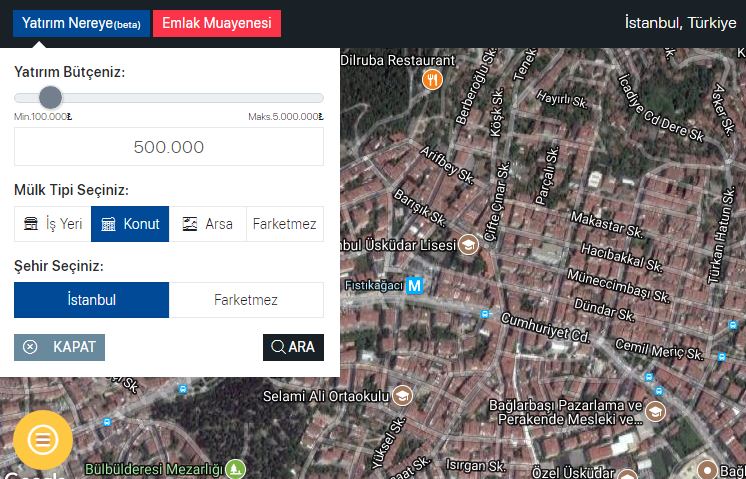746x479 pixels.
Task: Click the Fıstıkağacı station label
Action: (x=373, y=286)
